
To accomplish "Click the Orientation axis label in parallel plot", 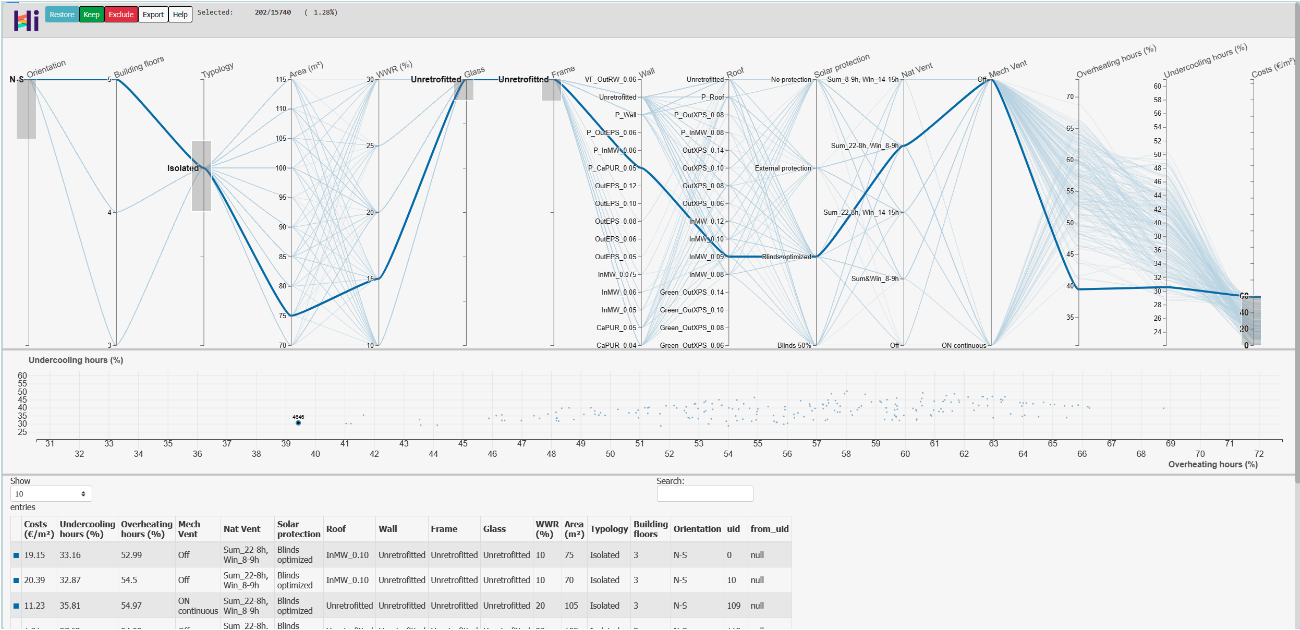I will 46,70.
